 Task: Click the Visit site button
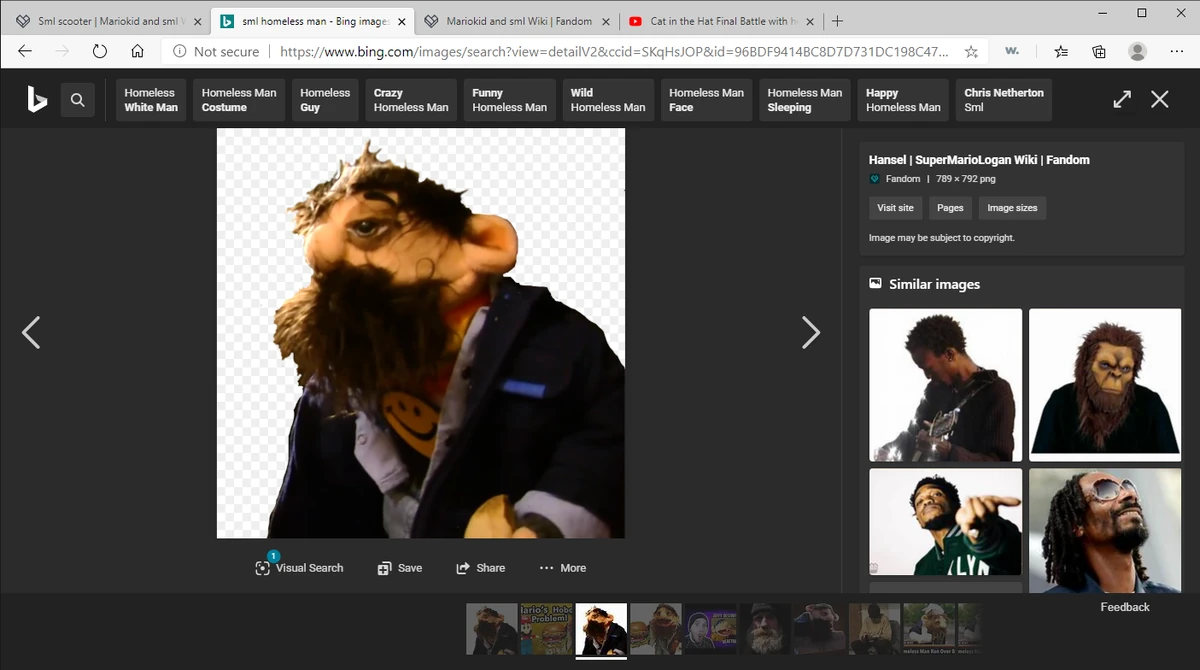tap(895, 208)
